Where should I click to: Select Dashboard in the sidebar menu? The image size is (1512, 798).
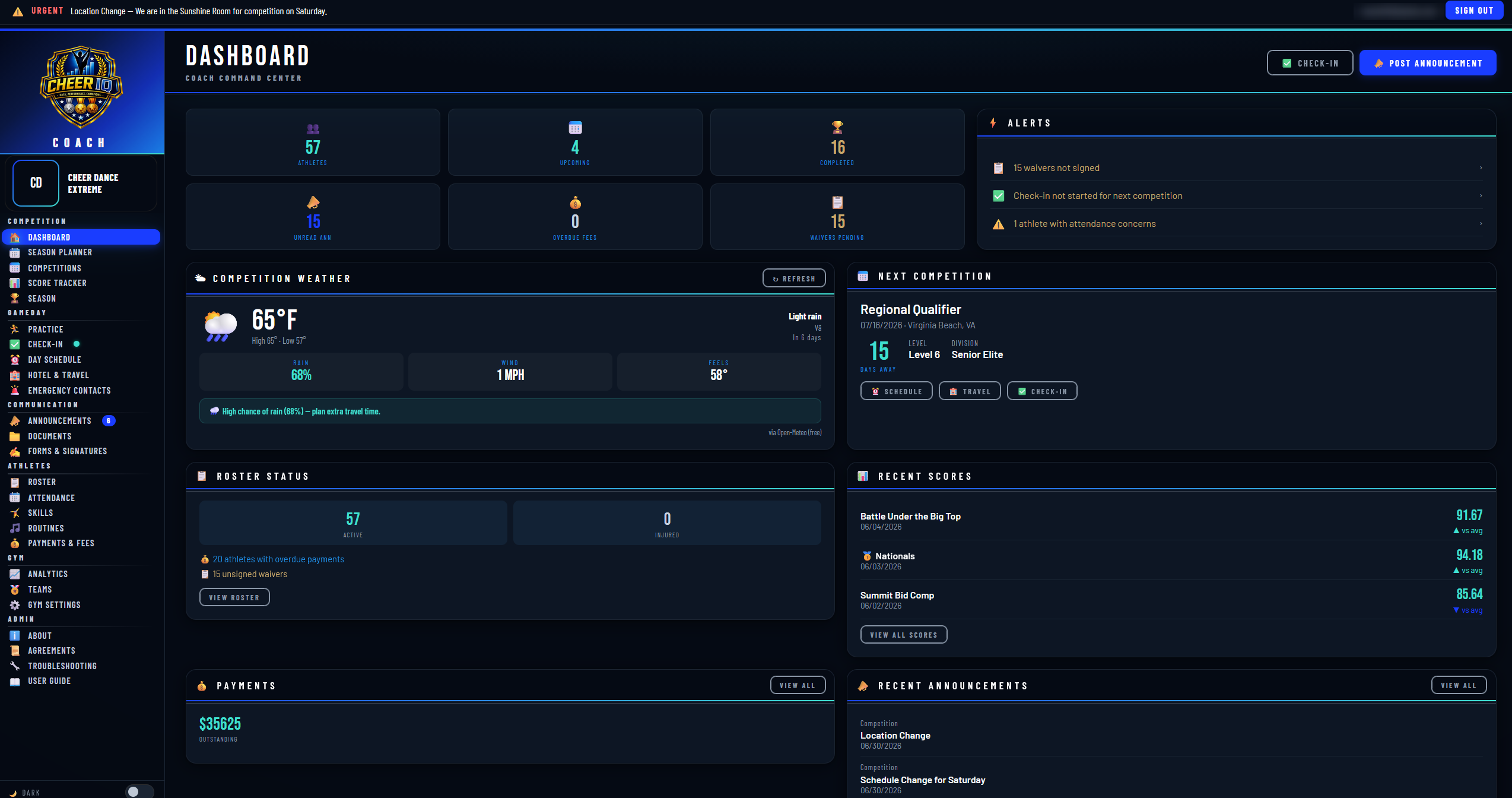coord(81,237)
